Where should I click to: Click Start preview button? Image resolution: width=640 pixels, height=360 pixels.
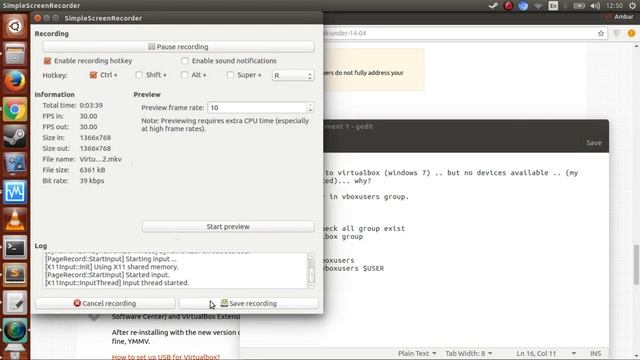pos(228,227)
